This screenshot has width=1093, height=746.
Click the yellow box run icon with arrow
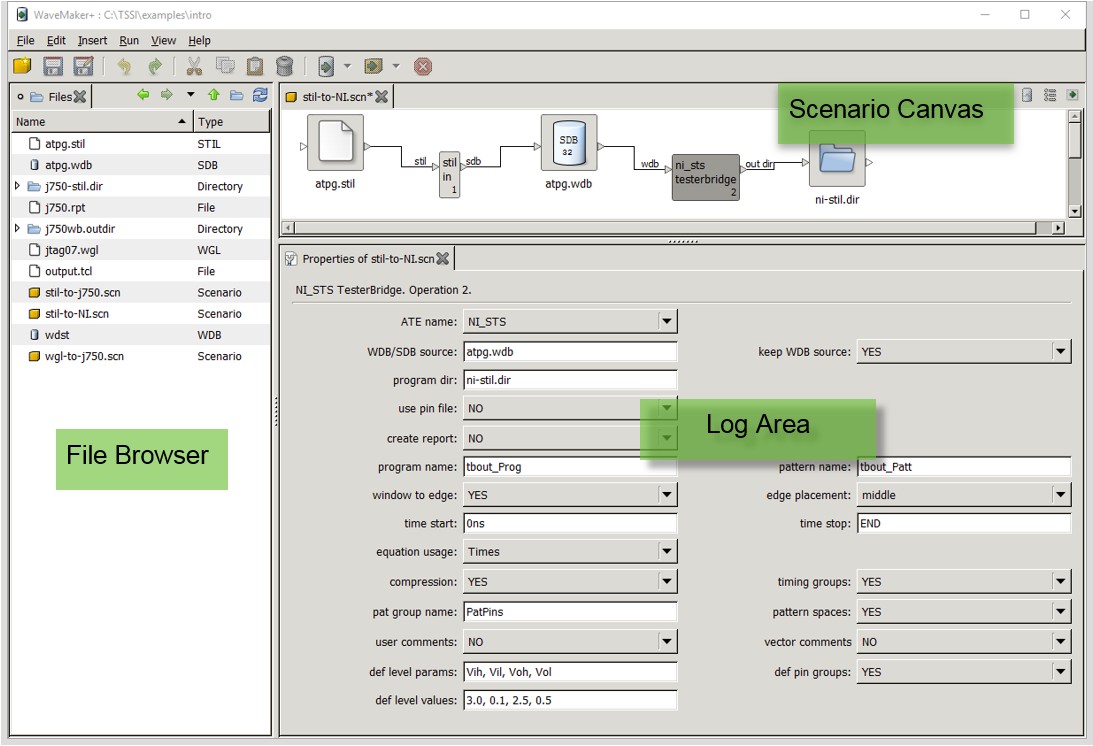[374, 66]
